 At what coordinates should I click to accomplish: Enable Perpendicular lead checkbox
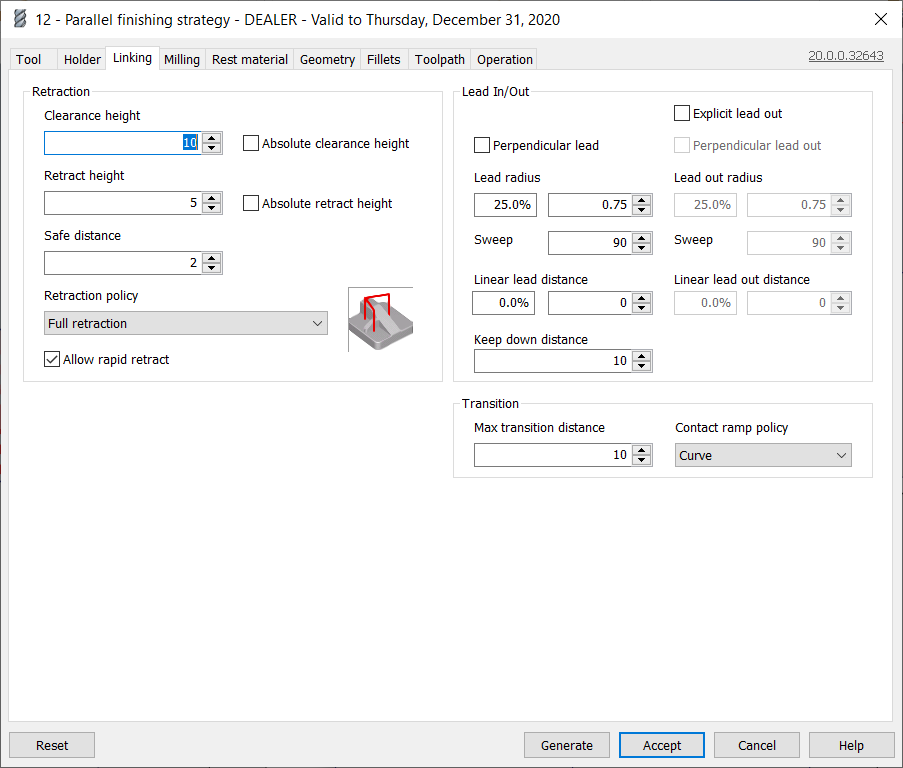(482, 145)
